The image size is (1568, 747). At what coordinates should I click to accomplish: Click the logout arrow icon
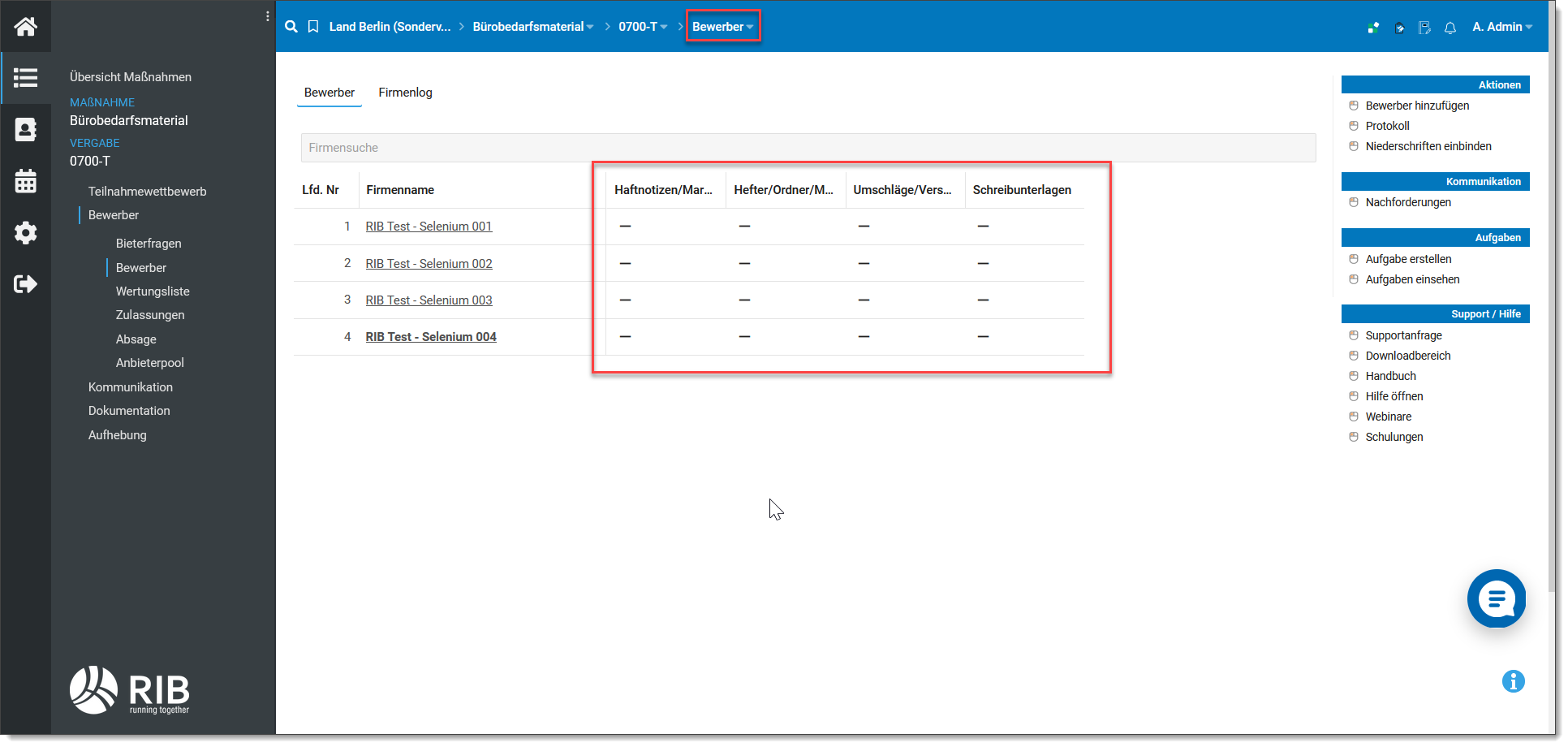click(25, 284)
